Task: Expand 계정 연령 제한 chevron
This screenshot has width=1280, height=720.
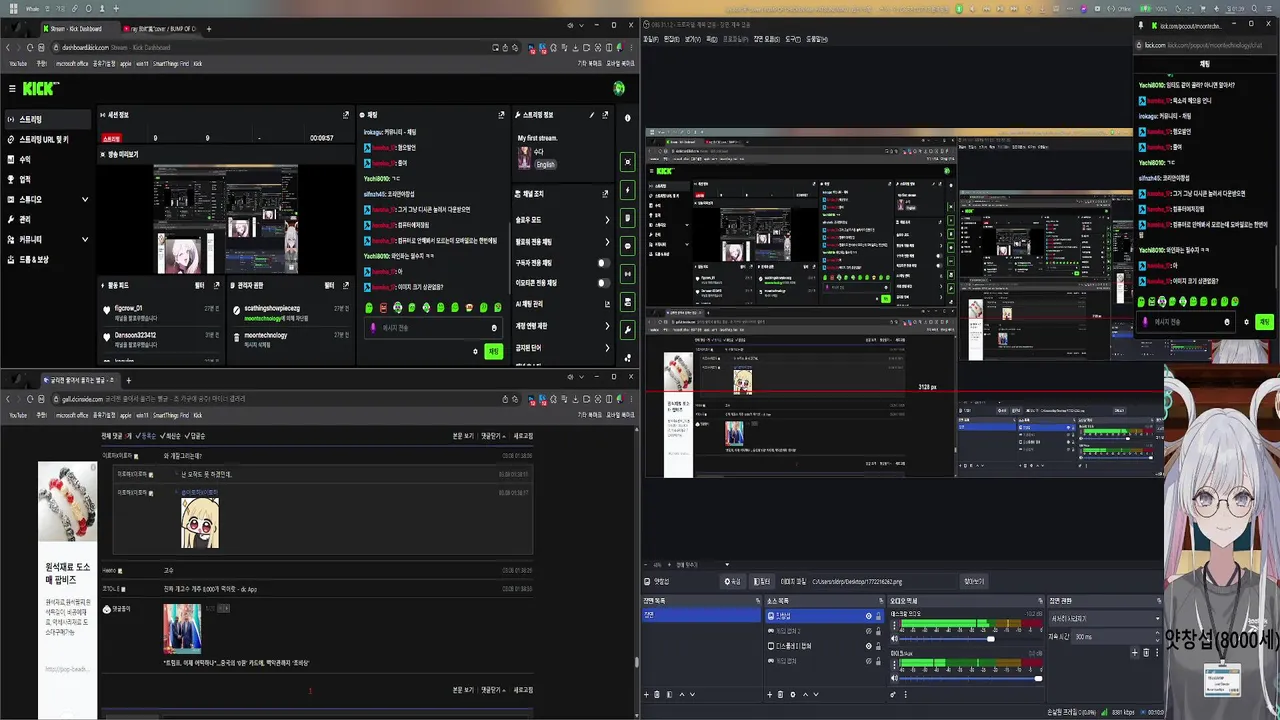Action: [x=607, y=326]
